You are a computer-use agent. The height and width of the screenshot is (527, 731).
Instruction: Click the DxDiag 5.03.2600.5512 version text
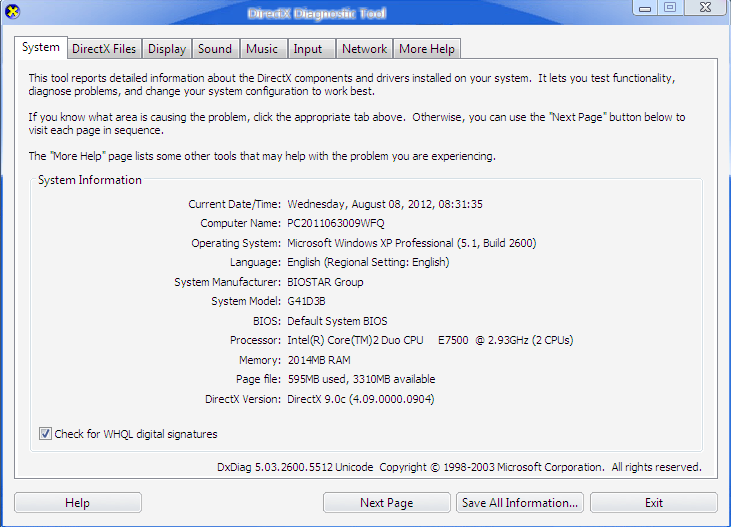coord(295,467)
